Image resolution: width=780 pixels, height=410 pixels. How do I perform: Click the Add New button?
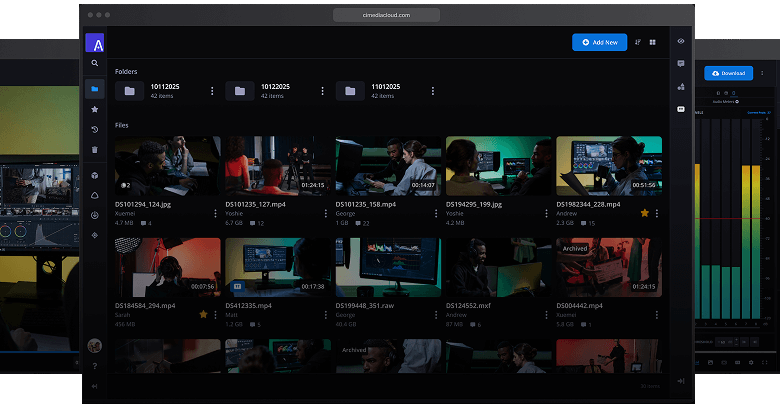click(x=599, y=42)
